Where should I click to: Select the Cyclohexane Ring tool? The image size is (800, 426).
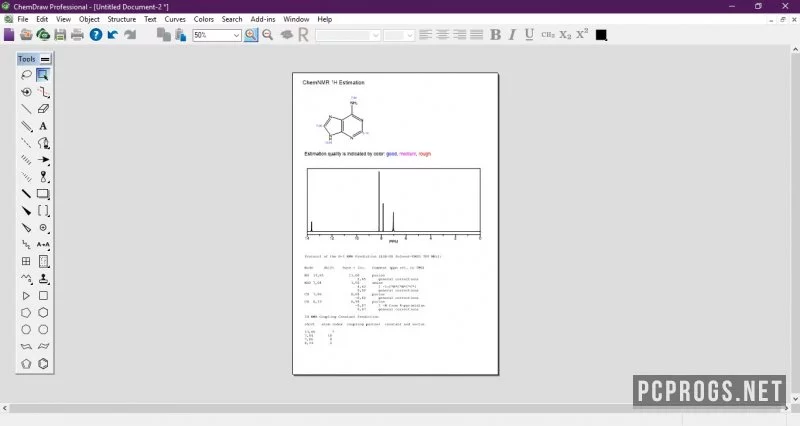point(43,313)
